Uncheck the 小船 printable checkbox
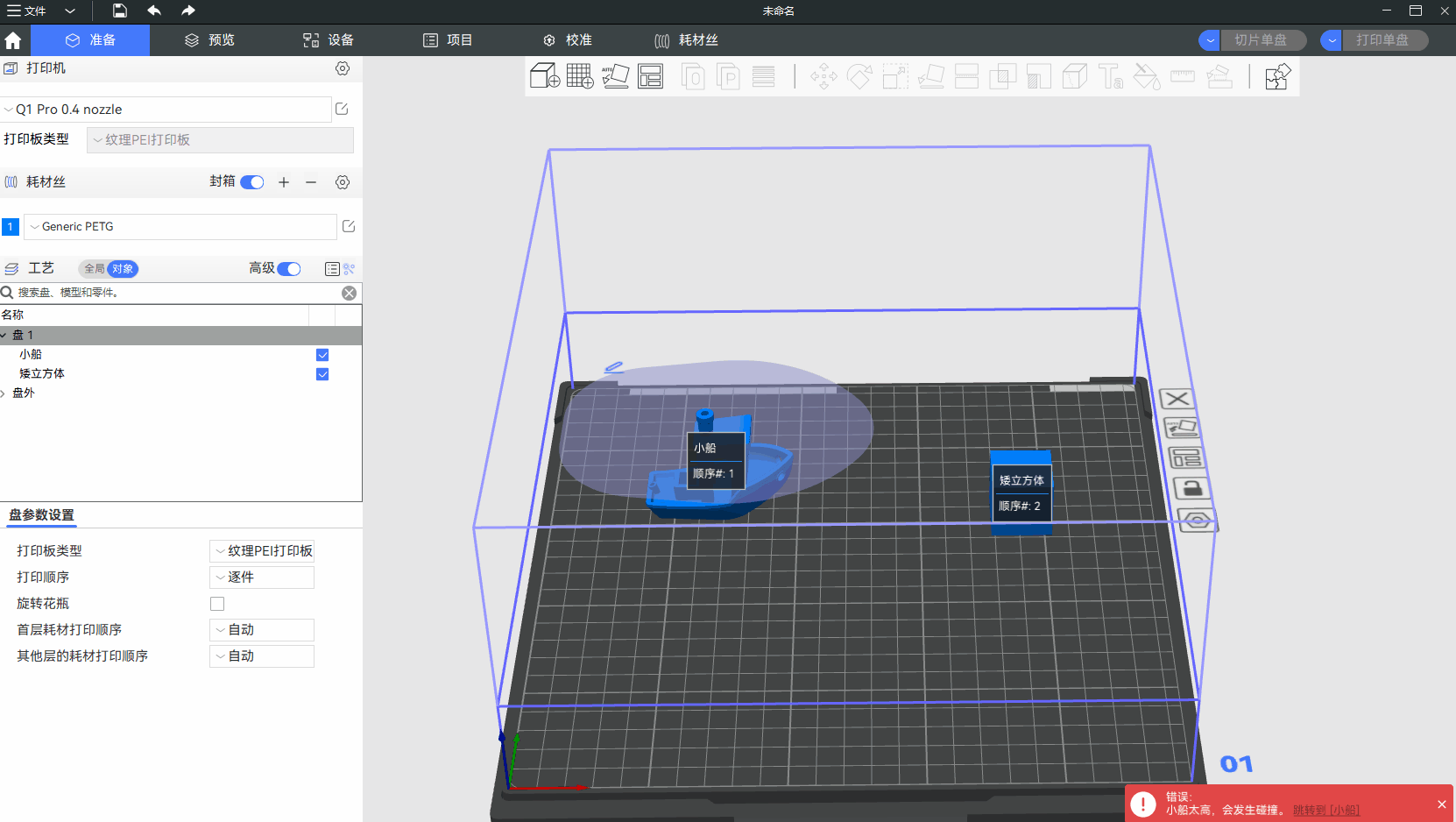 [322, 355]
